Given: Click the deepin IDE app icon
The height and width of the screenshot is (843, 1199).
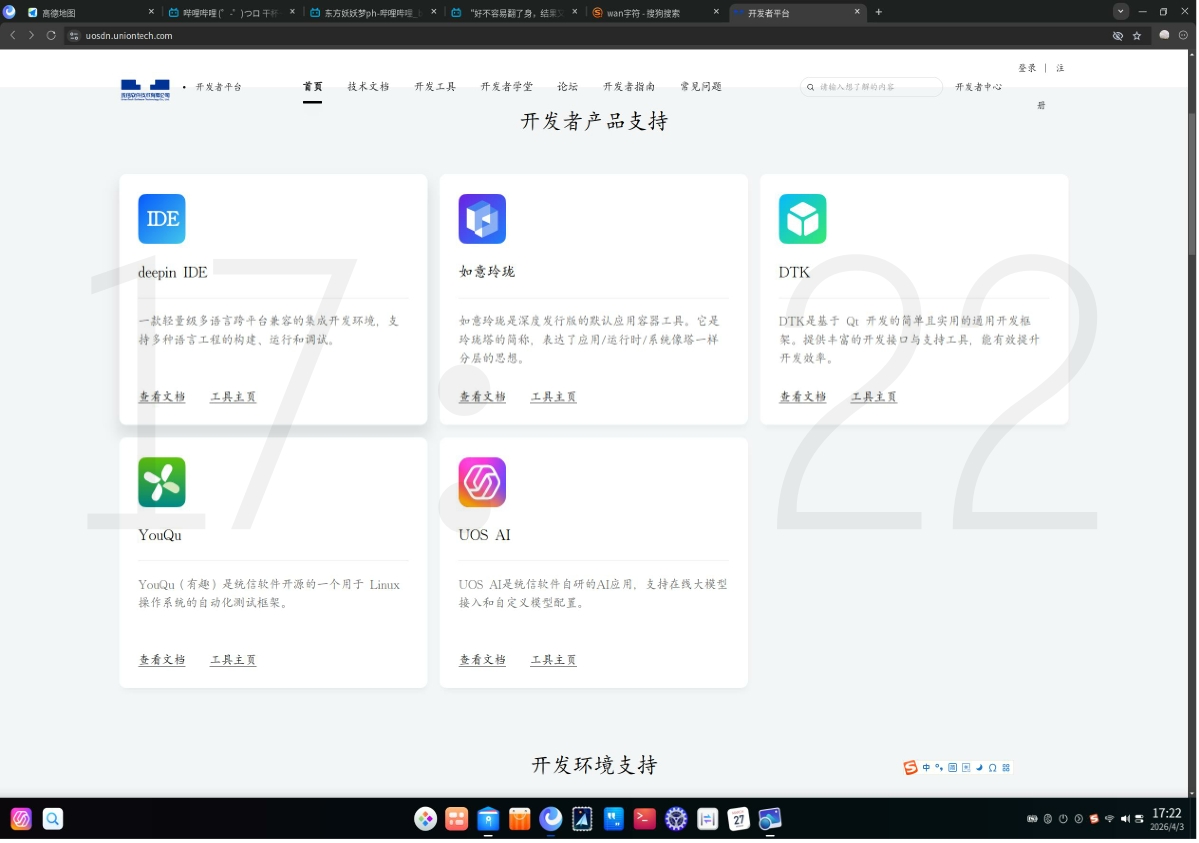Looking at the screenshot, I should (x=161, y=218).
